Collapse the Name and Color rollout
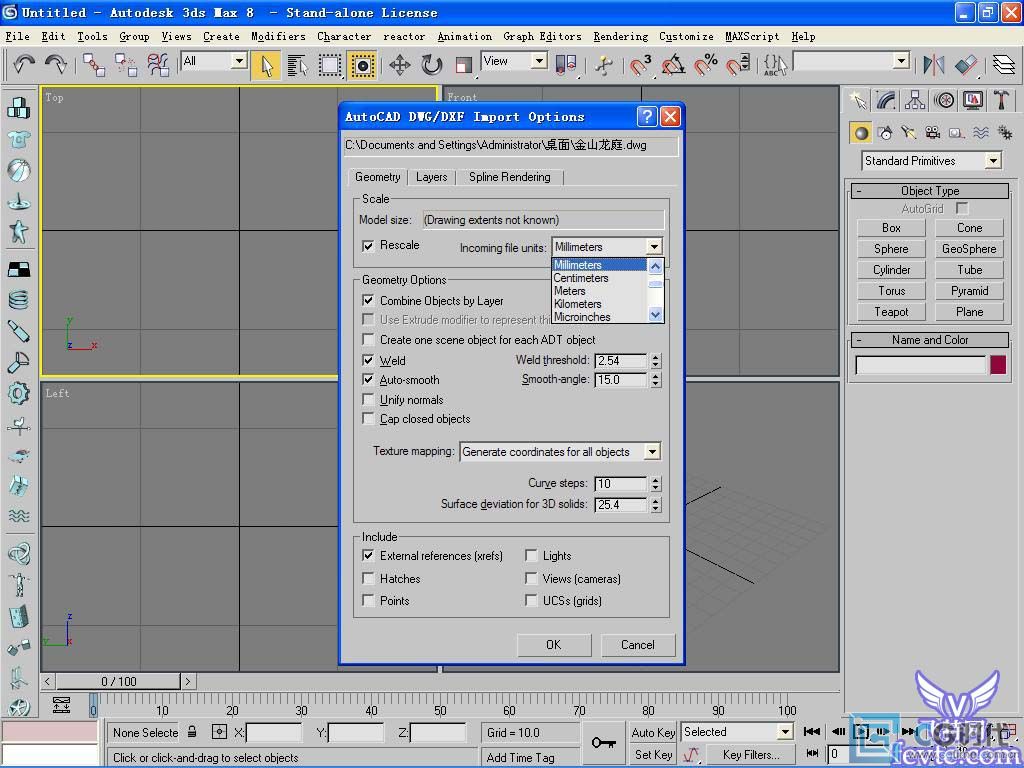The width and height of the screenshot is (1024, 768). [x=930, y=340]
